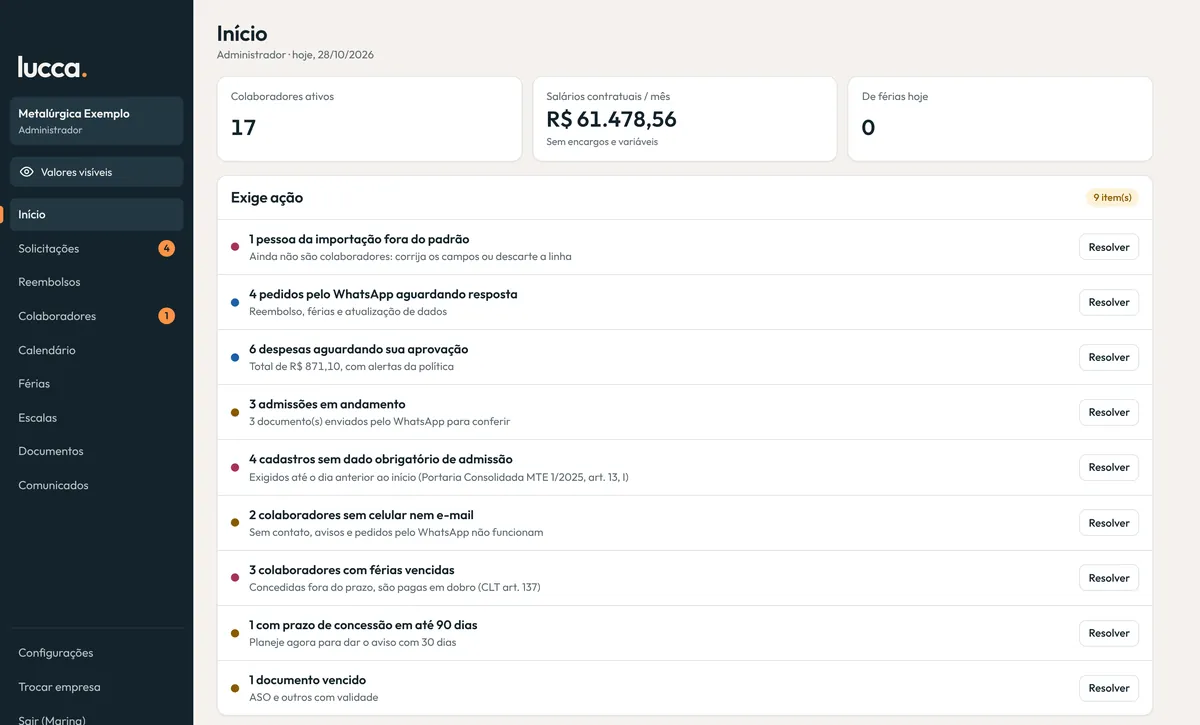Click the De férias hoje card
This screenshot has width=1200, height=725.
pyautogui.click(x=1000, y=119)
